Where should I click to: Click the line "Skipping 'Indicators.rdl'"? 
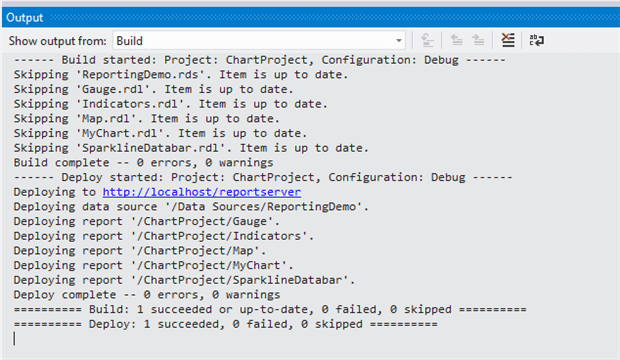tap(170, 104)
